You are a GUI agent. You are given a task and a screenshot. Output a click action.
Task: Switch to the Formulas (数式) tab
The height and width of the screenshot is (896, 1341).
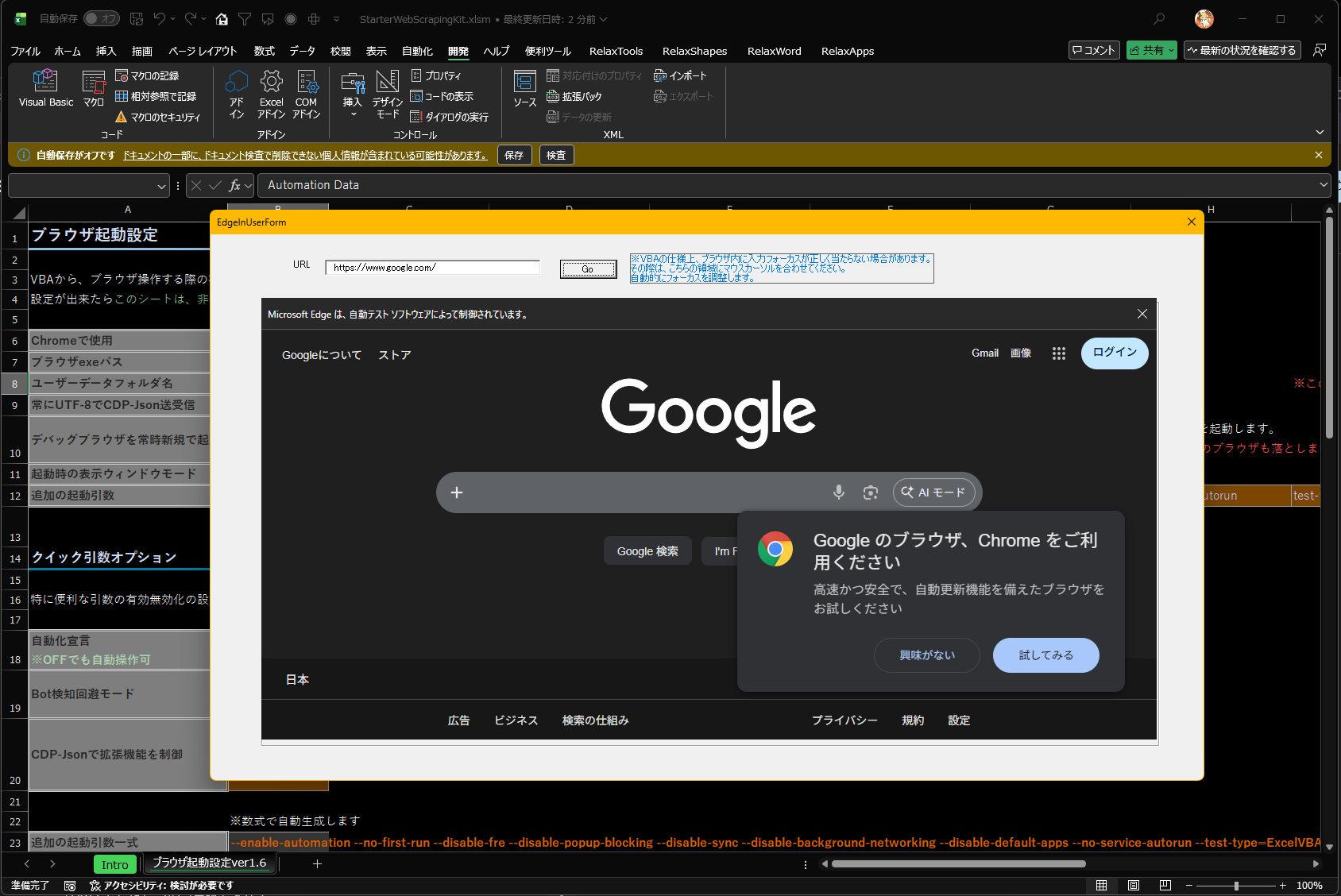pyautogui.click(x=264, y=51)
